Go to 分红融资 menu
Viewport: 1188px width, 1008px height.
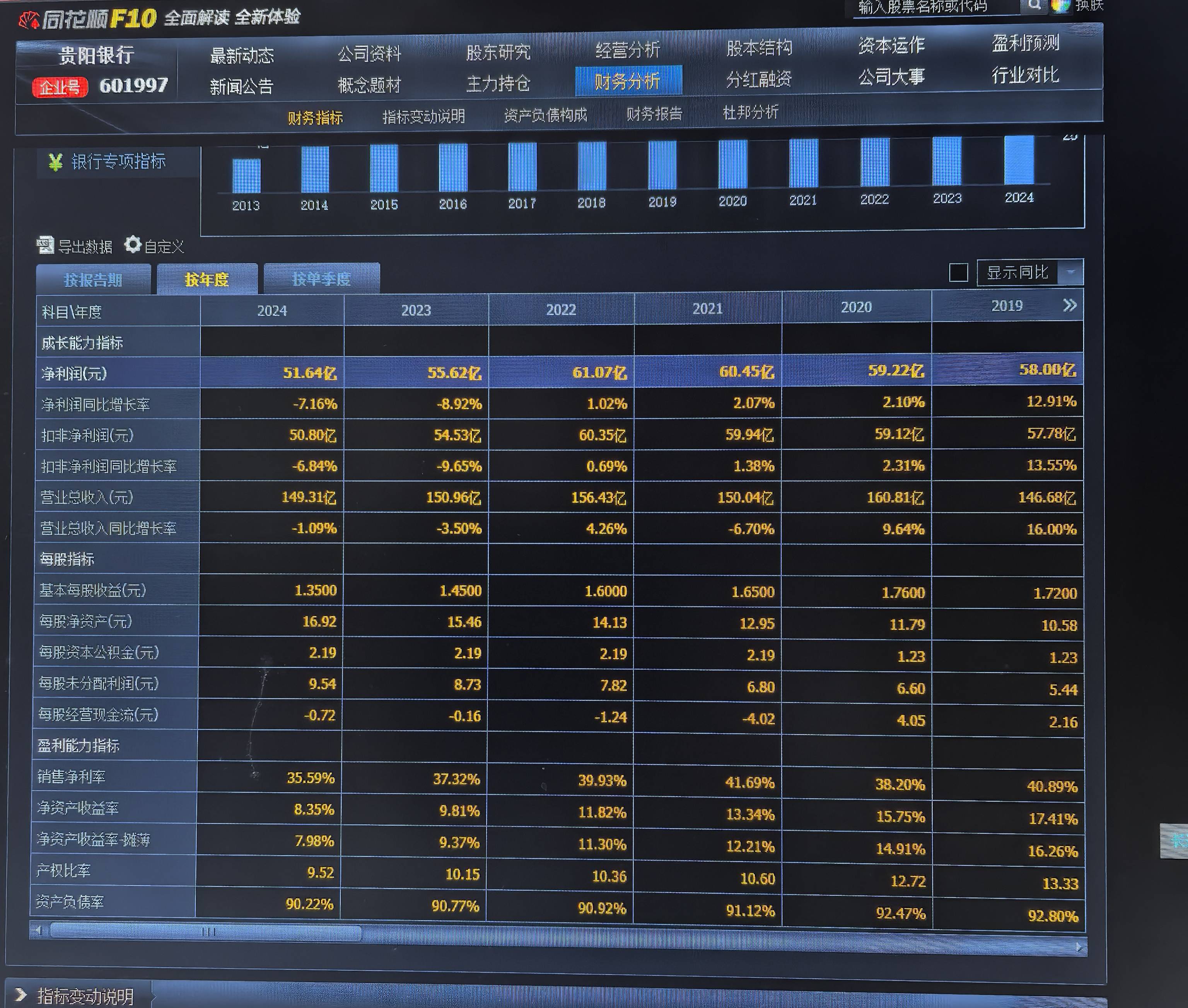tap(759, 79)
